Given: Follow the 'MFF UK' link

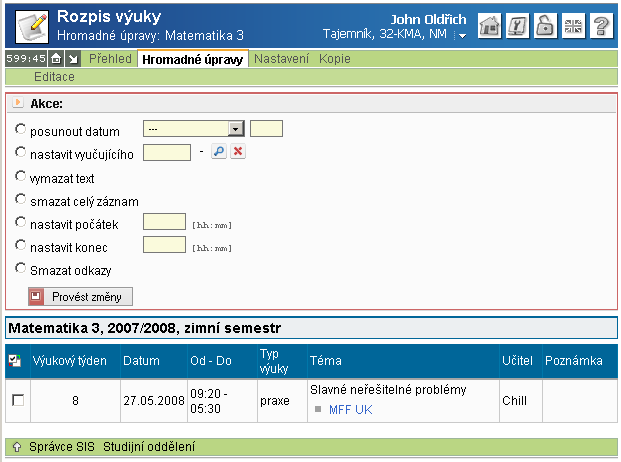Looking at the screenshot, I should (349, 409).
